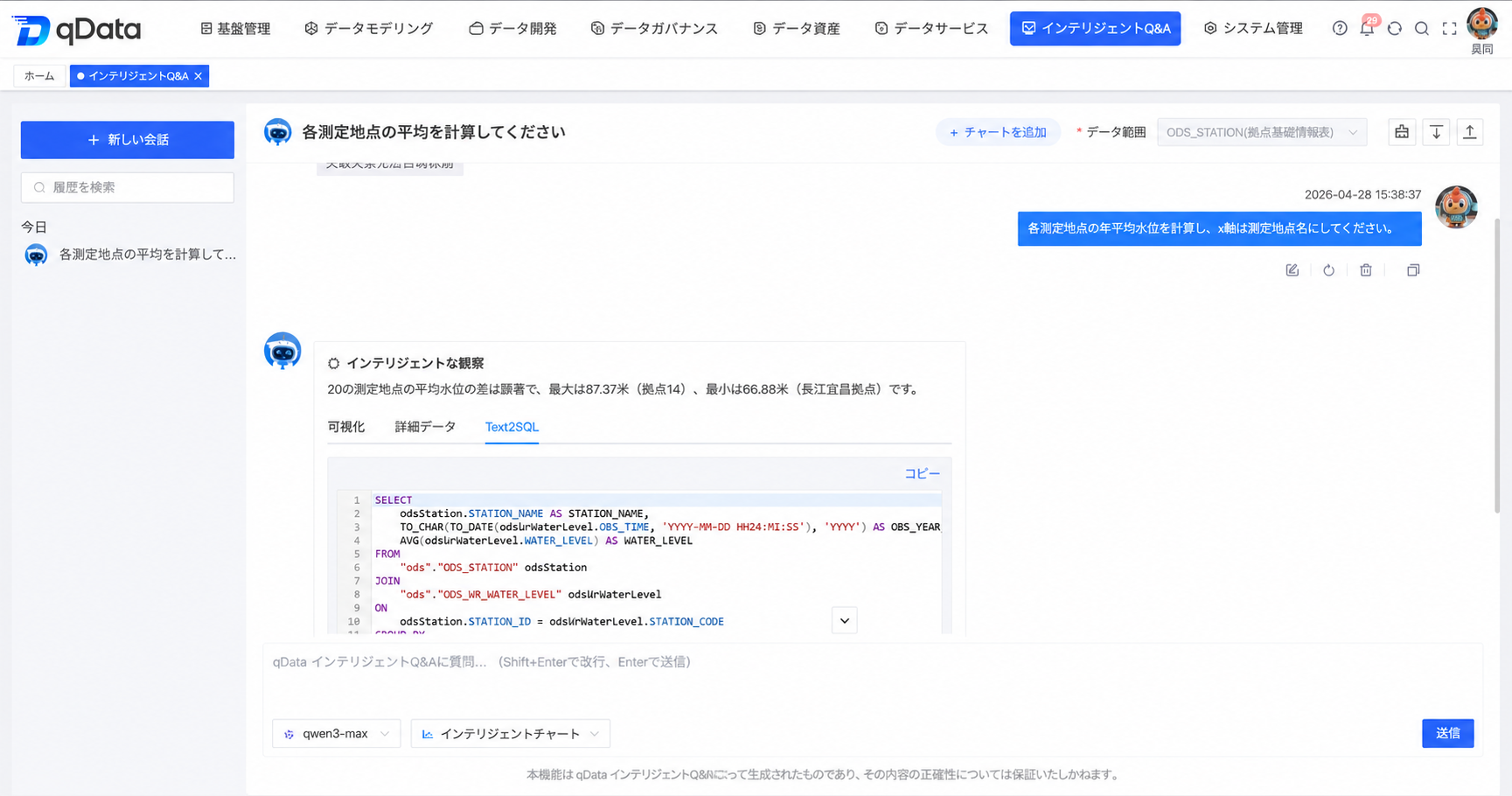Click the 20の測定地点 observation summary text

click(x=625, y=389)
